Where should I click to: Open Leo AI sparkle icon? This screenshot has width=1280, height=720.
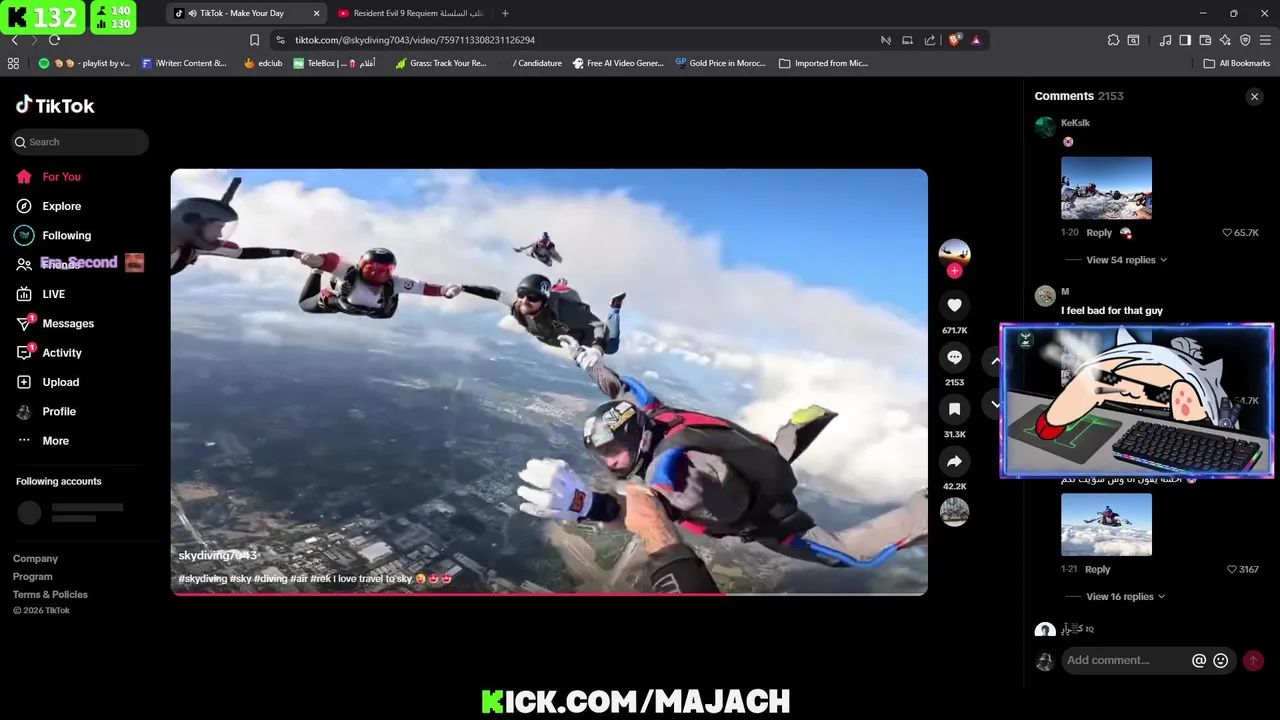pos(1225,40)
